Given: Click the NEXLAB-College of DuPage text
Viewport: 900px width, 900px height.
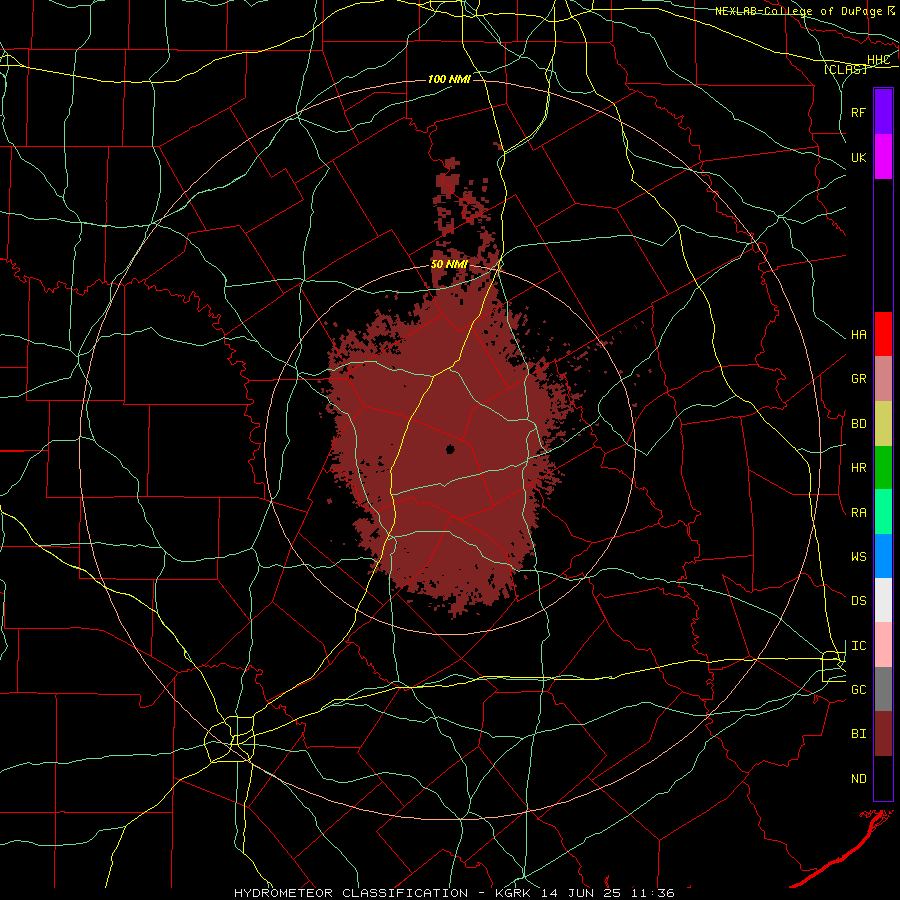Looking at the screenshot, I should coord(799,11).
